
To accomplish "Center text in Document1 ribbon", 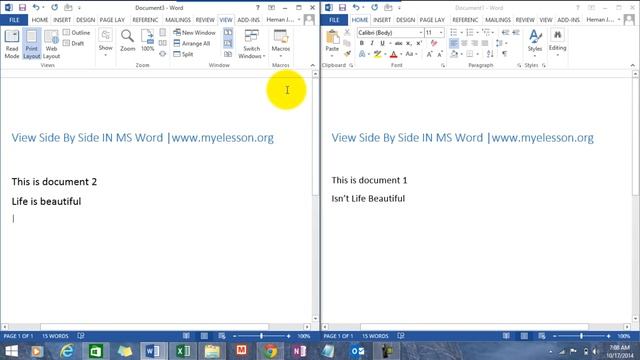I will 464,43.
